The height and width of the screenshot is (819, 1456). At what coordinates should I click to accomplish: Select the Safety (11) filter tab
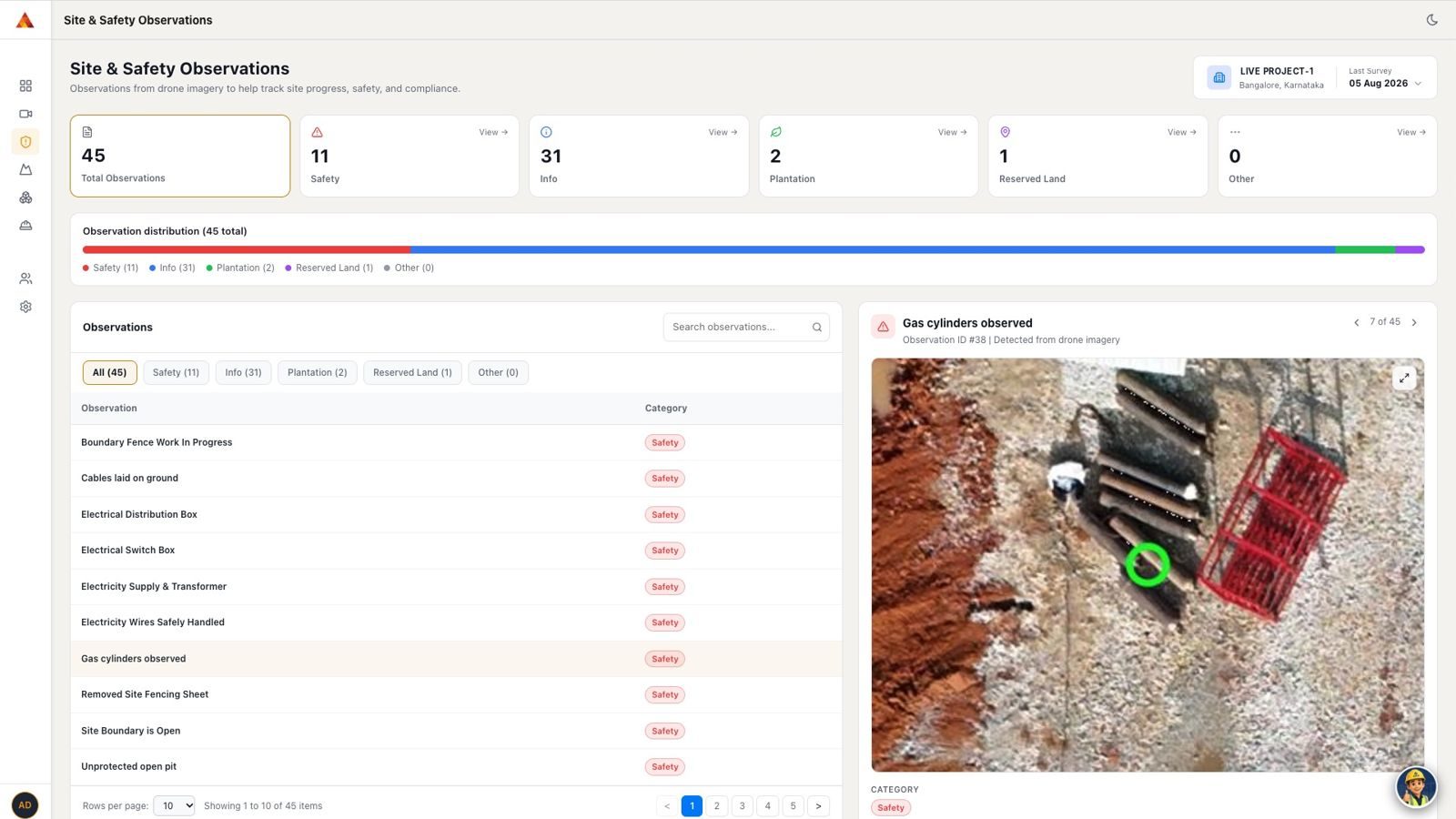[176, 372]
